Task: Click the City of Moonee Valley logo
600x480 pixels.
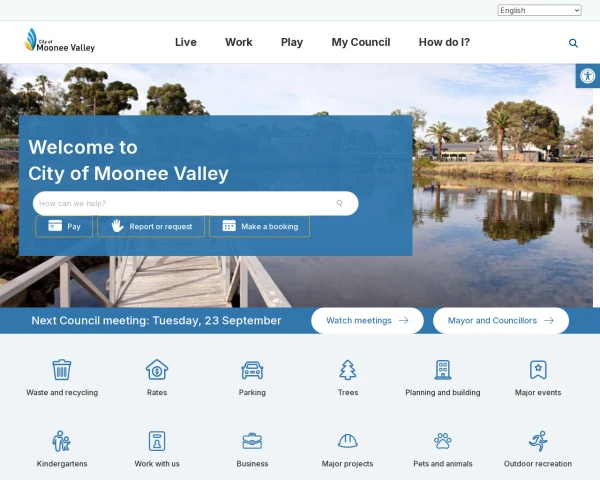Action: 60,40
